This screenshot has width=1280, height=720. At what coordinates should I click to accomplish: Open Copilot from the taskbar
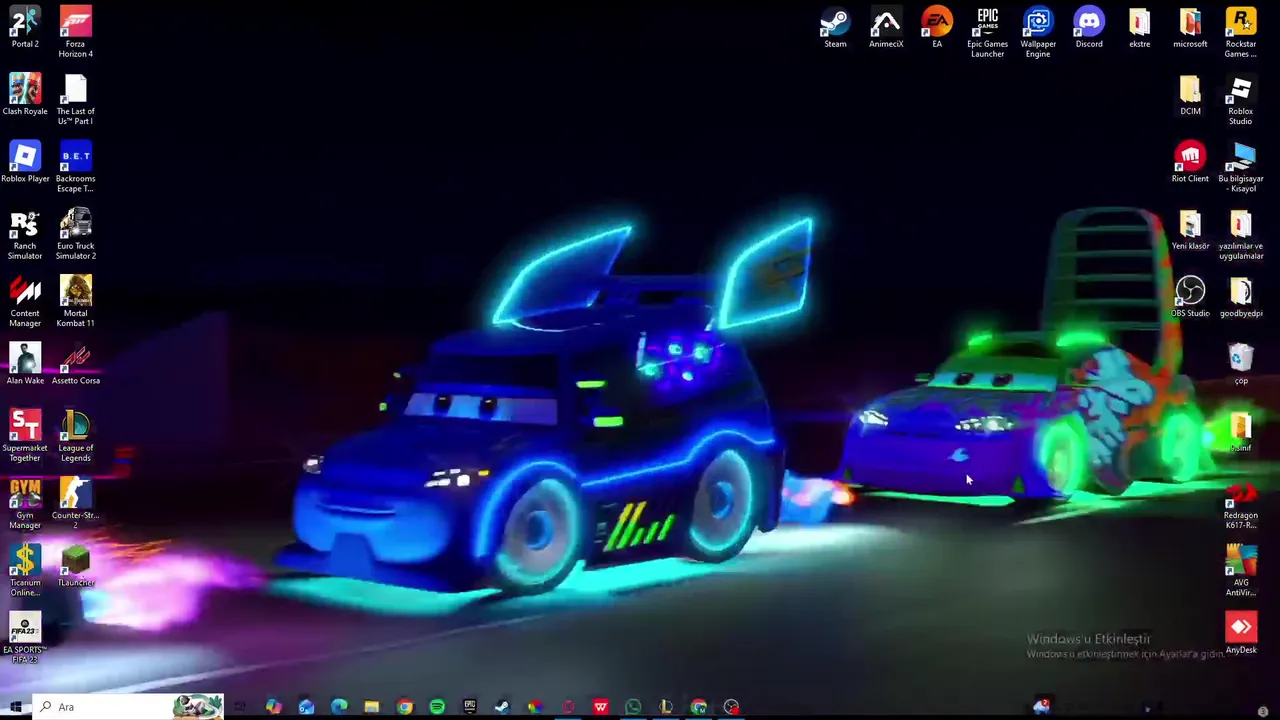click(273, 707)
